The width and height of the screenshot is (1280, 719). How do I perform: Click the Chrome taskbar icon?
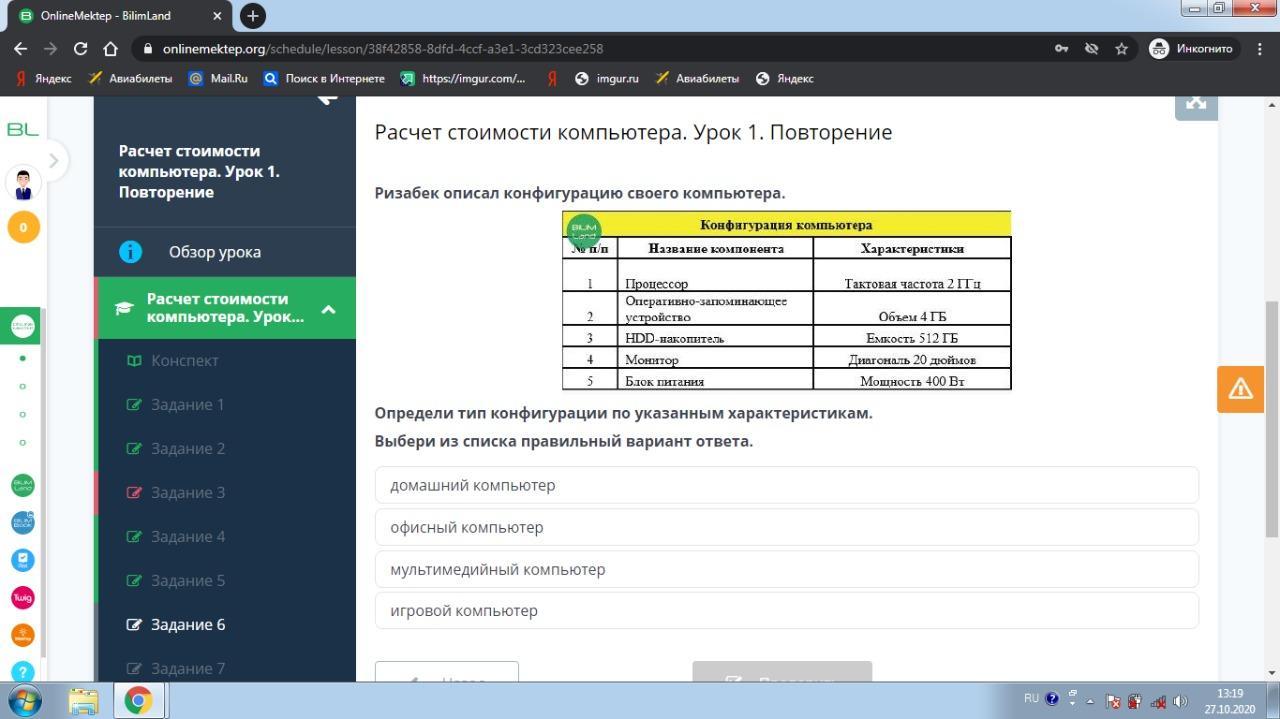[x=138, y=701]
